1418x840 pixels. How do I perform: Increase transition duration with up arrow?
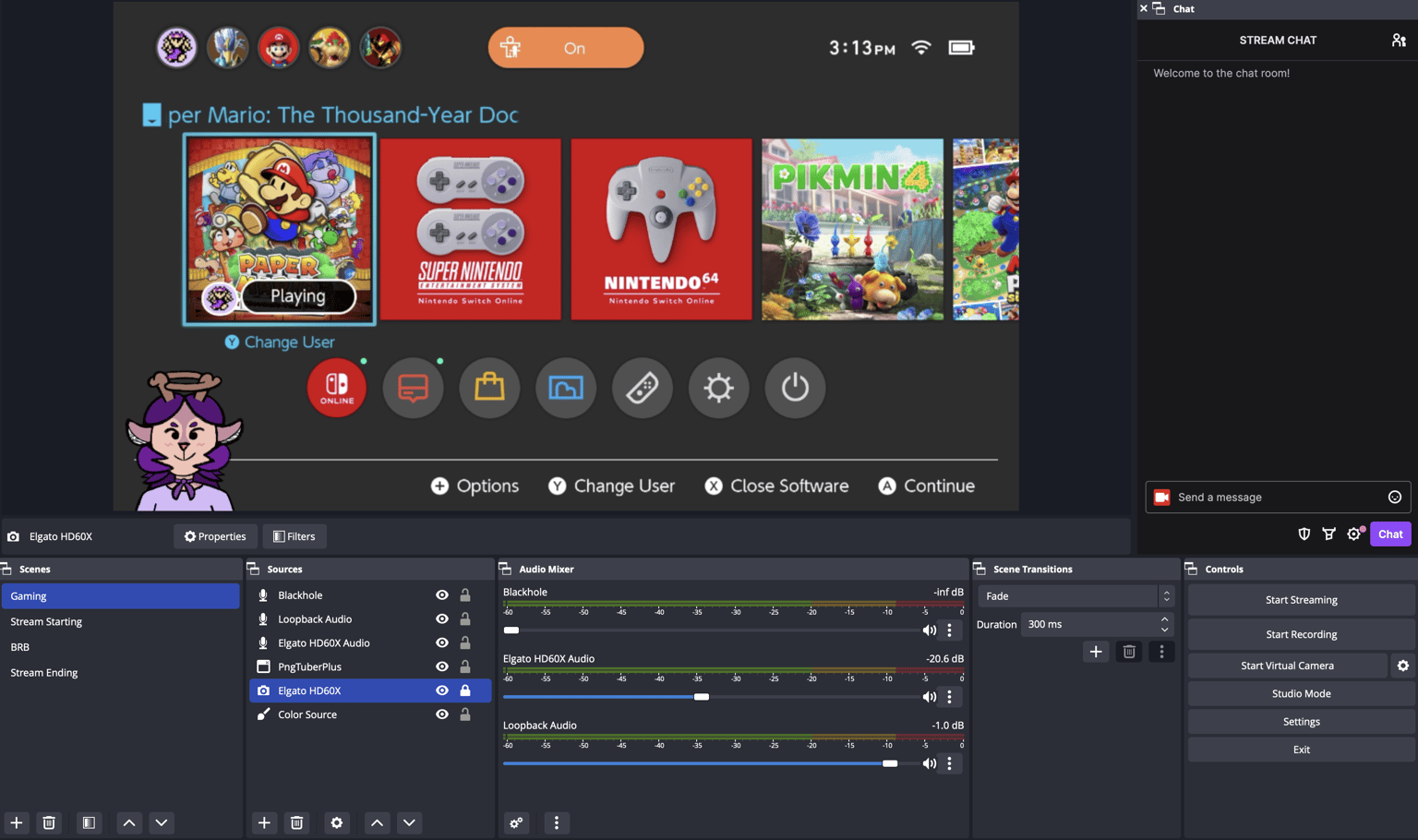[x=1164, y=619]
